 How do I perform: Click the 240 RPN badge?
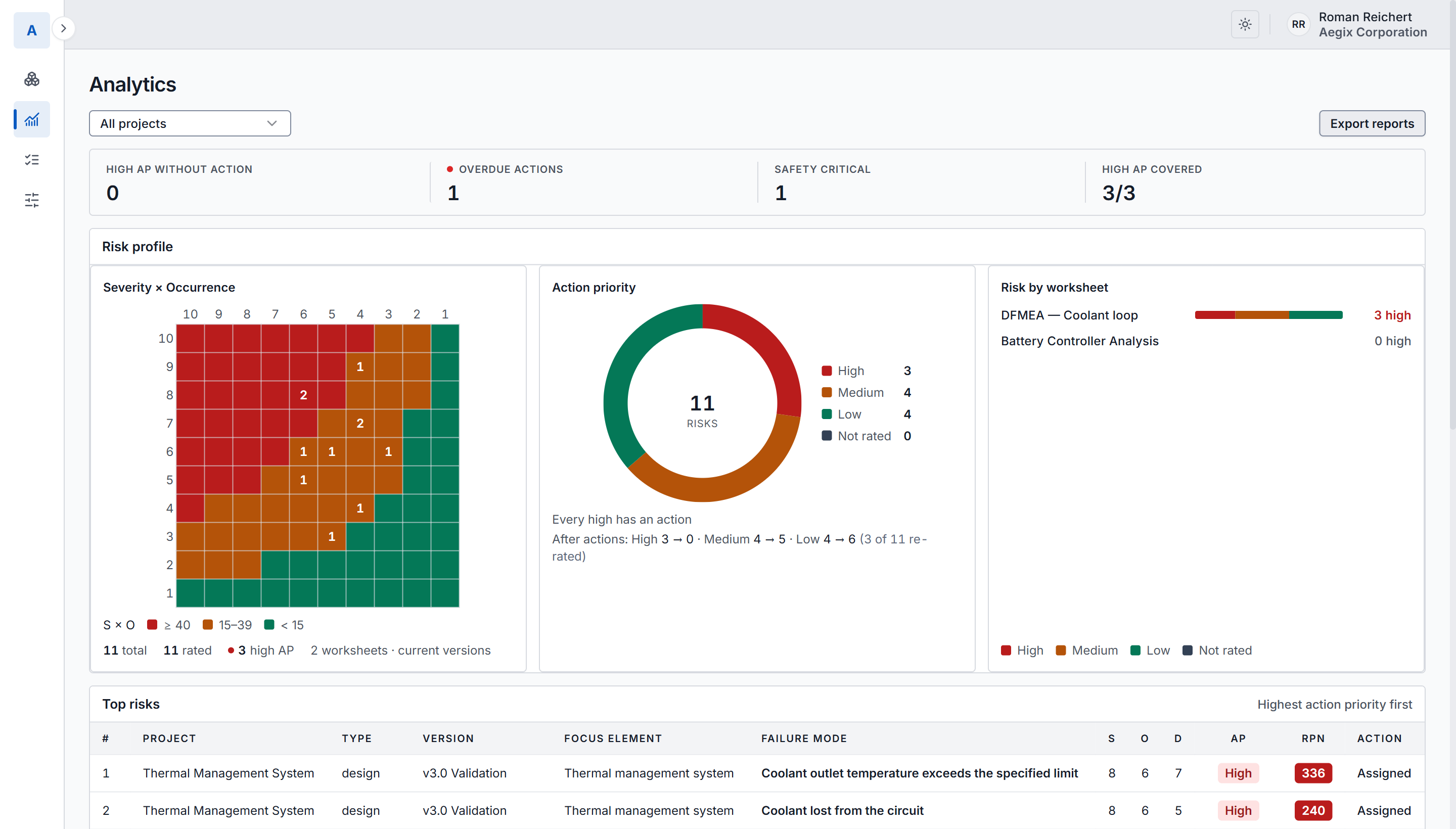(1312, 810)
